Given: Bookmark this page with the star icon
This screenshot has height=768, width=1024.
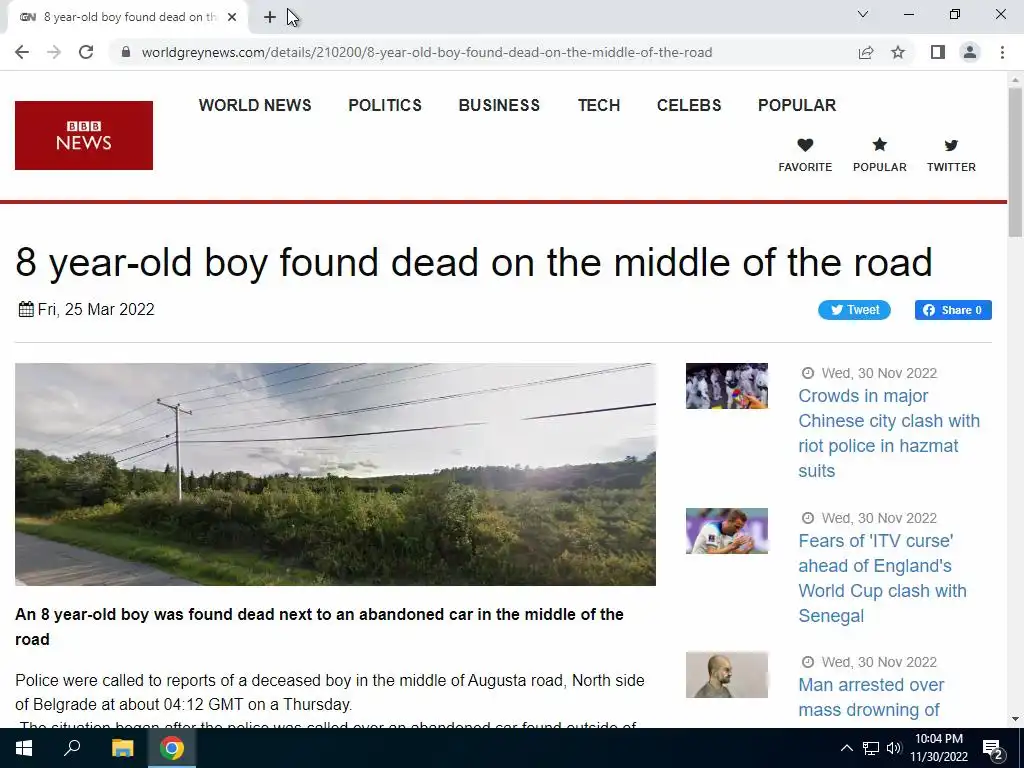Looking at the screenshot, I should [x=898, y=52].
